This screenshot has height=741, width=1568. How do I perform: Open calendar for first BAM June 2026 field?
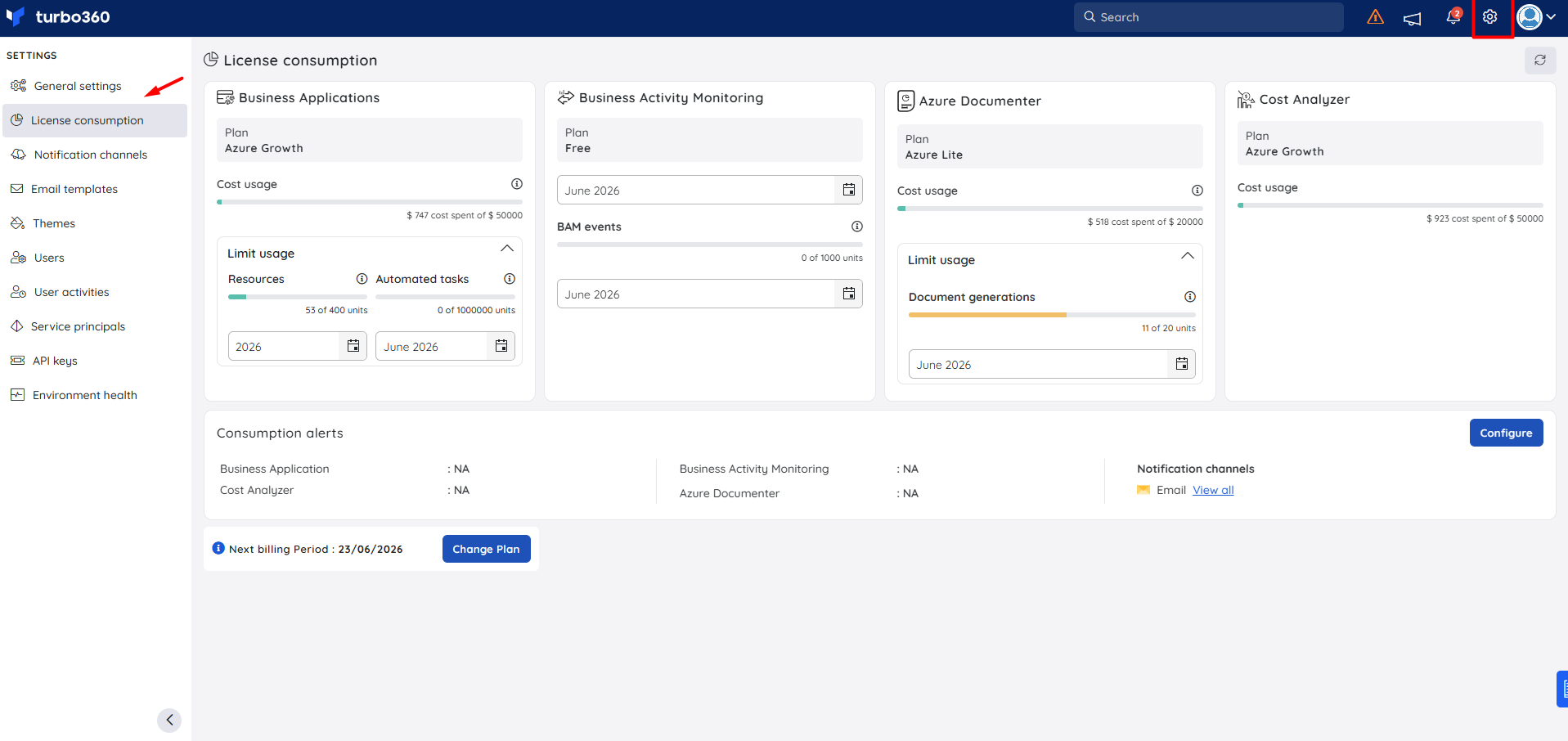849,190
